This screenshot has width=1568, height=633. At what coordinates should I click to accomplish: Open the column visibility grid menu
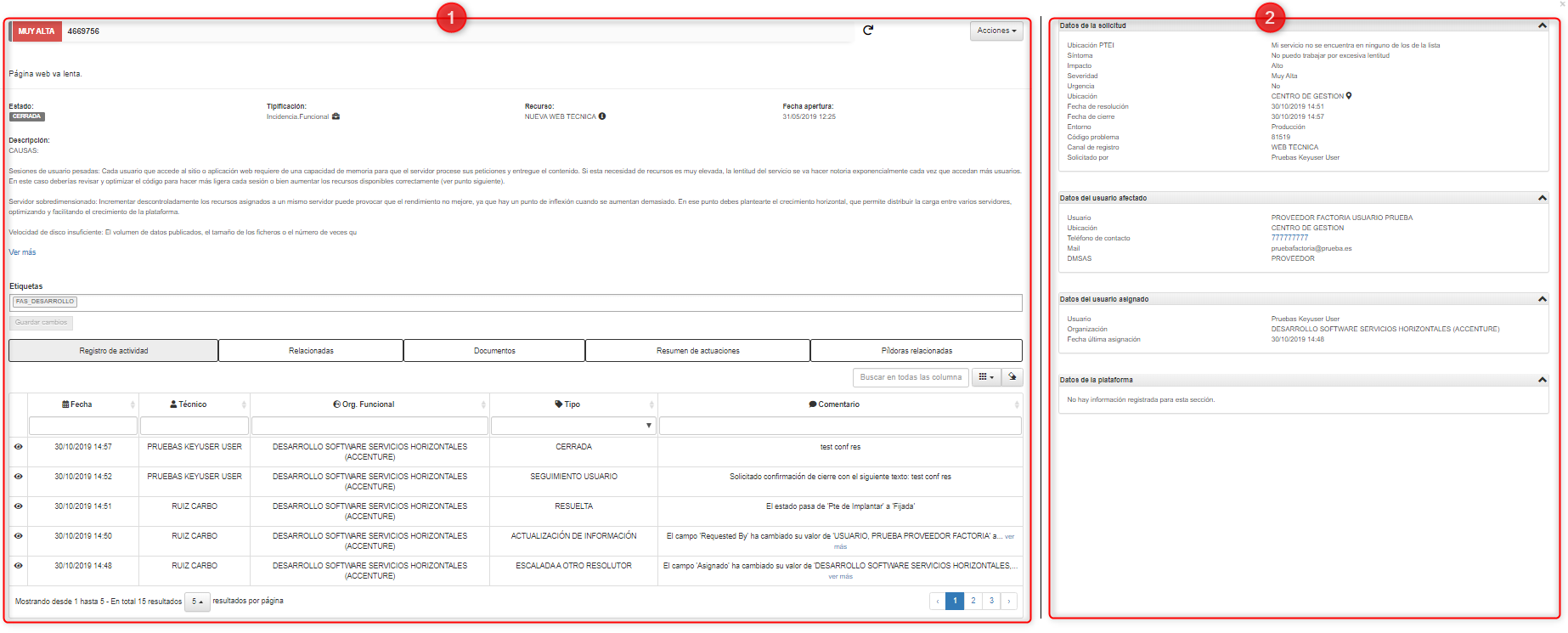(x=986, y=377)
